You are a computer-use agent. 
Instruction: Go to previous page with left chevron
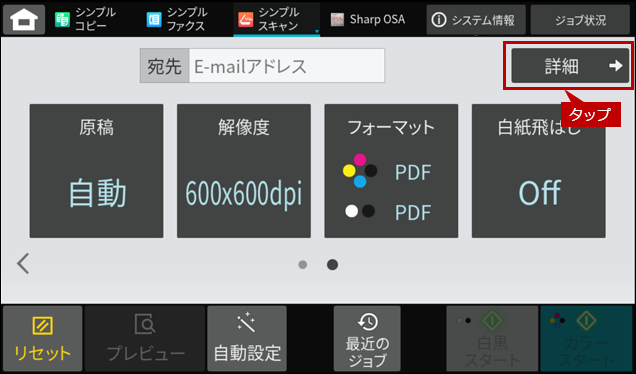click(x=23, y=264)
